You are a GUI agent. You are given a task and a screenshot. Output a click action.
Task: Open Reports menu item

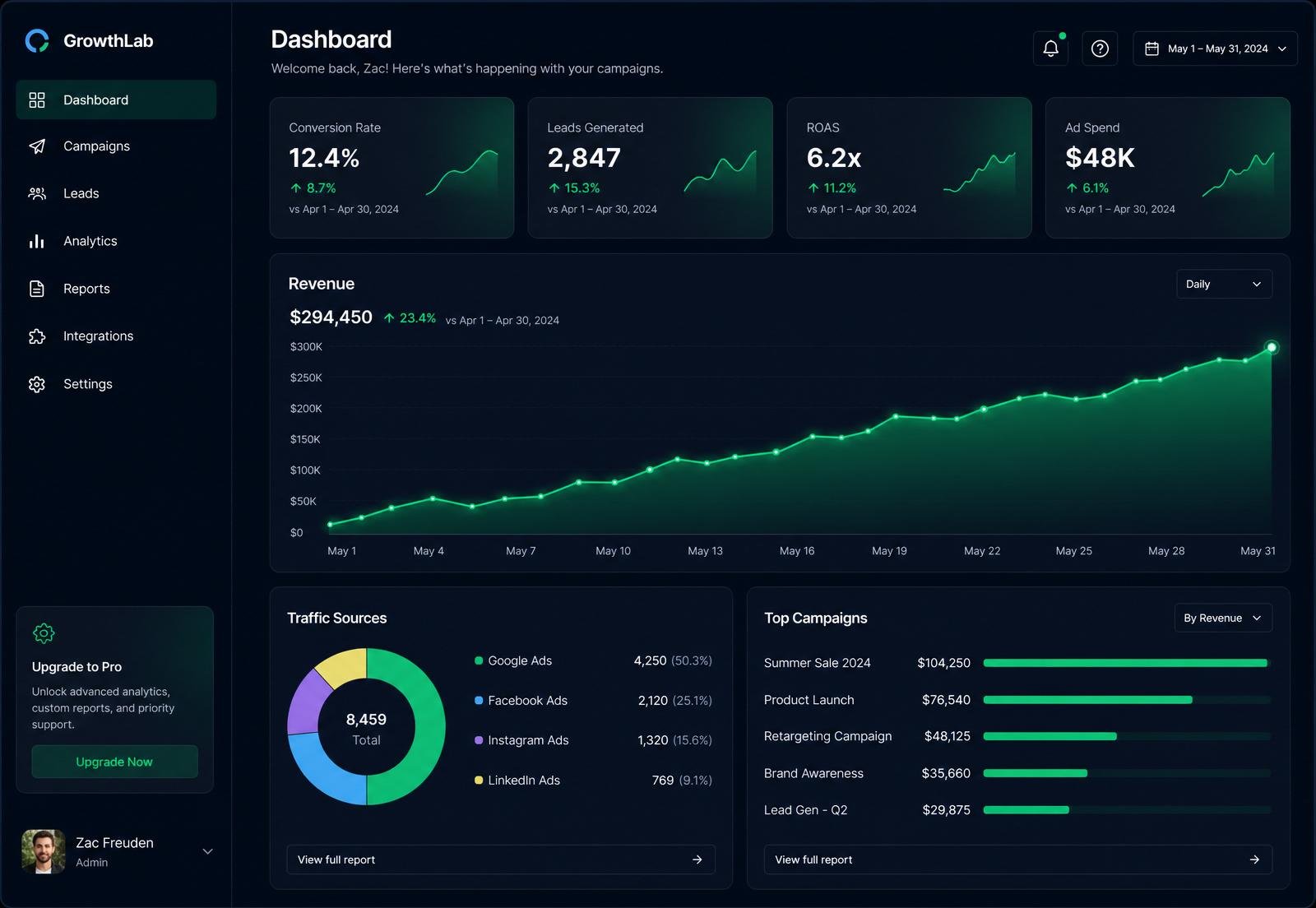pos(116,289)
